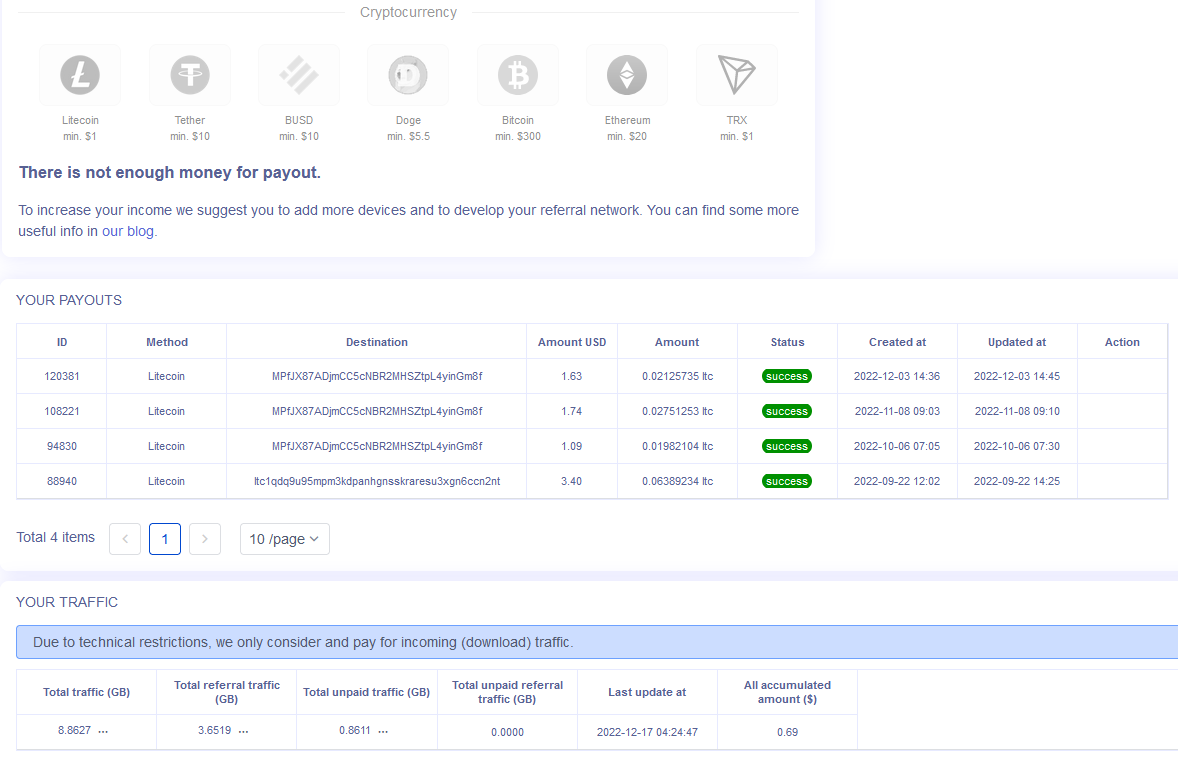Click the Status column header

(x=787, y=342)
